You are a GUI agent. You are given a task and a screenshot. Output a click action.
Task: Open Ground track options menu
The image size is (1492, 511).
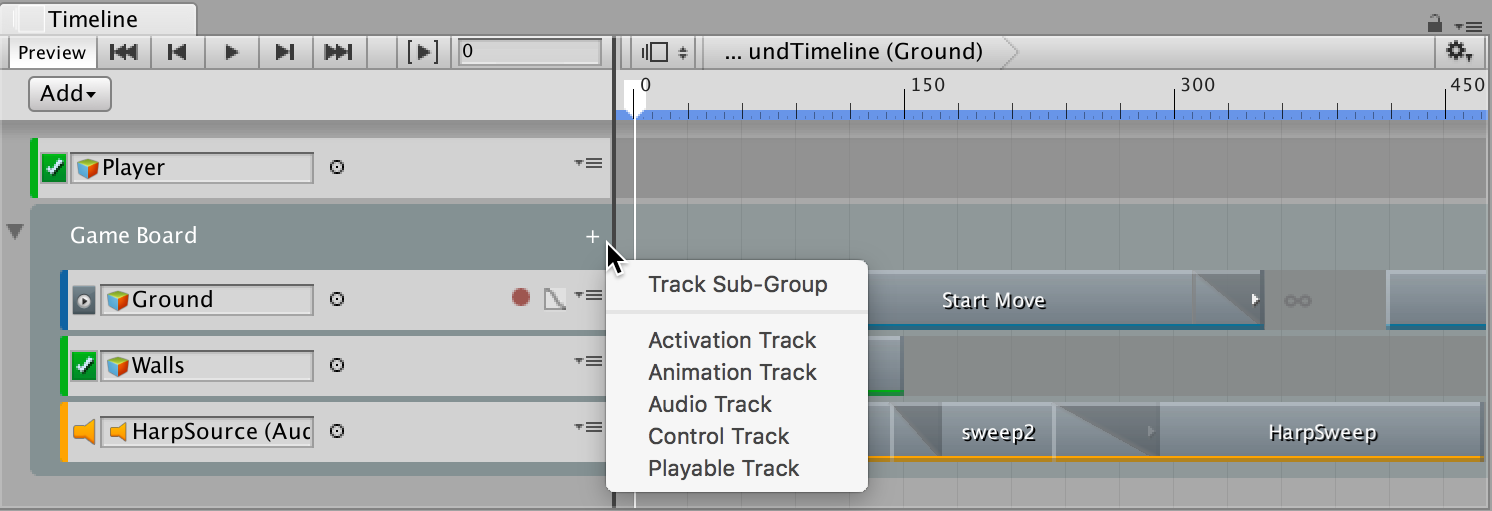click(x=589, y=295)
